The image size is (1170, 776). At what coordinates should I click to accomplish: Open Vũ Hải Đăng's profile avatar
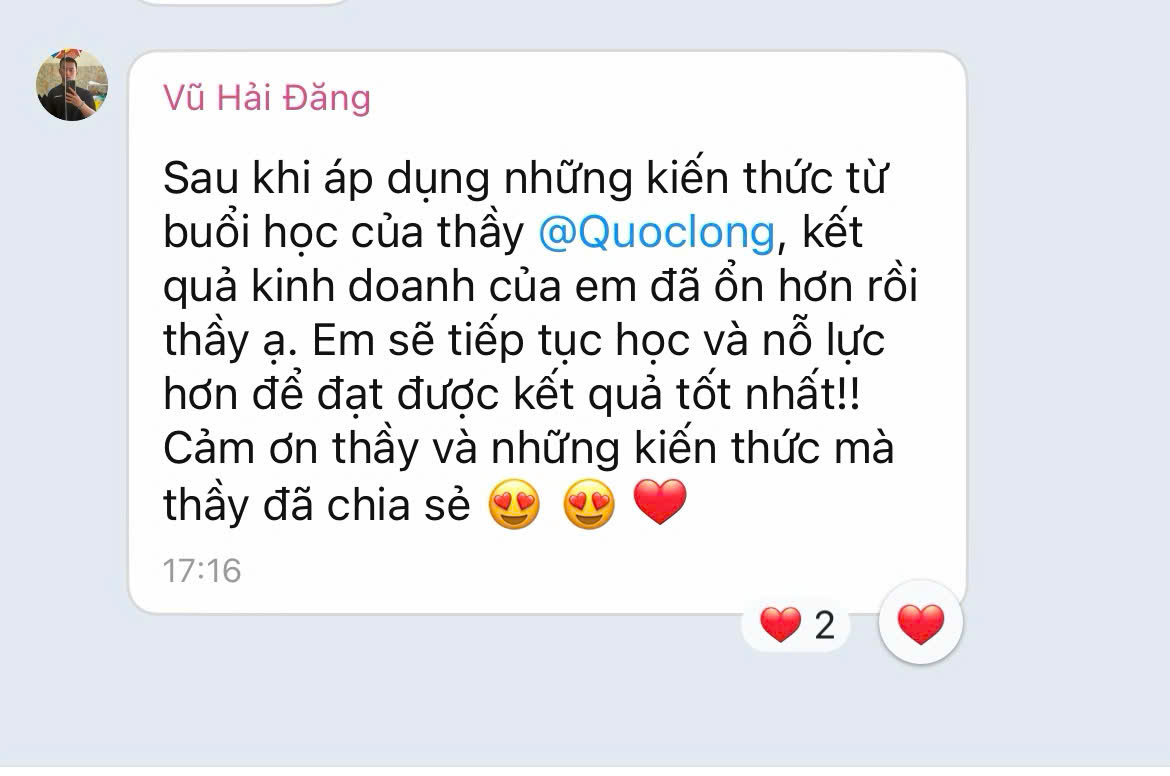pos(72,85)
